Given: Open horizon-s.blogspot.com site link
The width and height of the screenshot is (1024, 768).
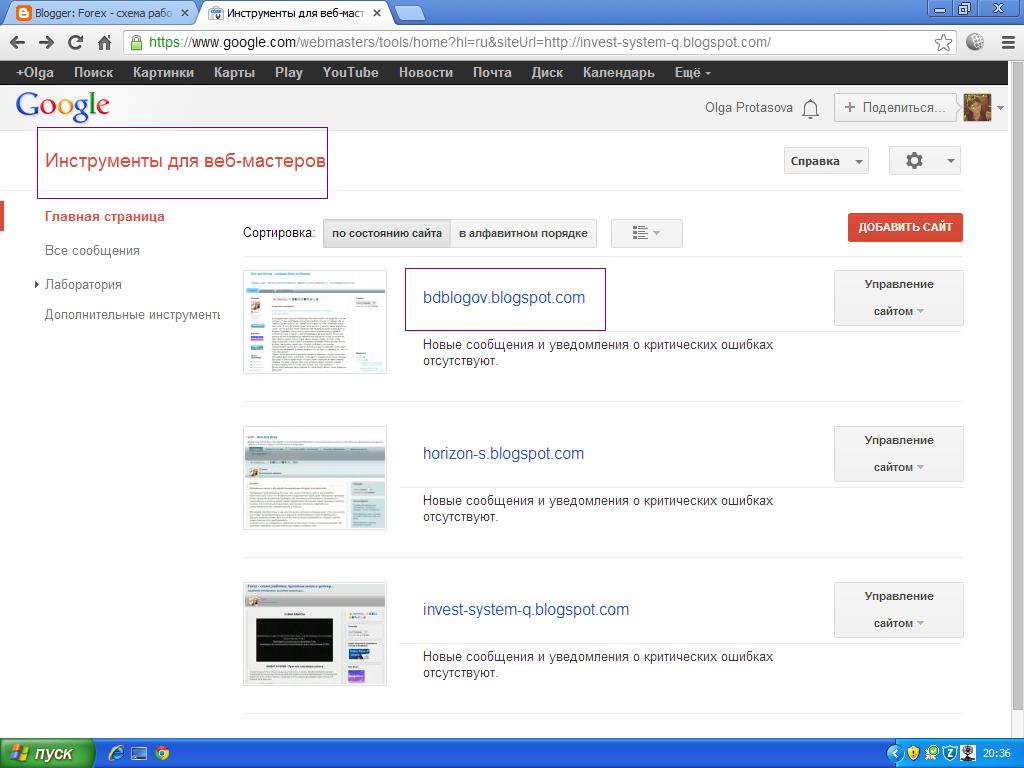Looking at the screenshot, I should point(504,454).
